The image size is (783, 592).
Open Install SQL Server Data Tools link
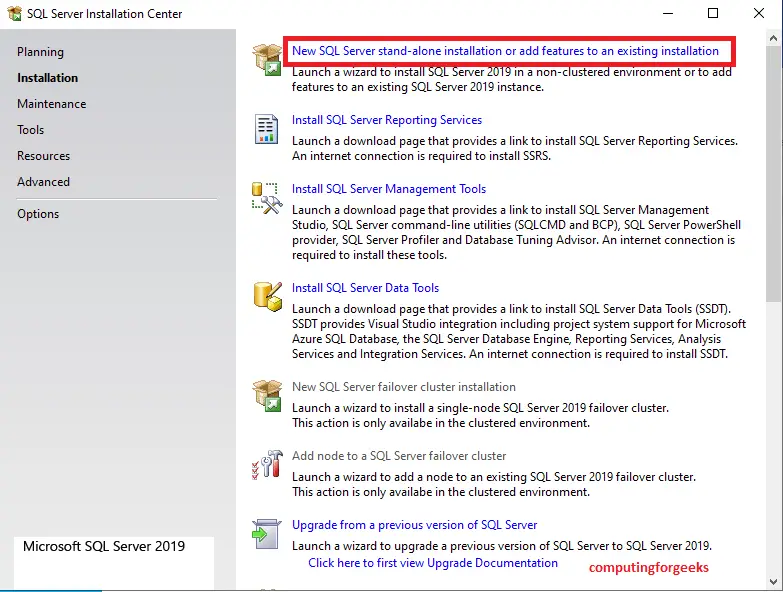(x=365, y=288)
